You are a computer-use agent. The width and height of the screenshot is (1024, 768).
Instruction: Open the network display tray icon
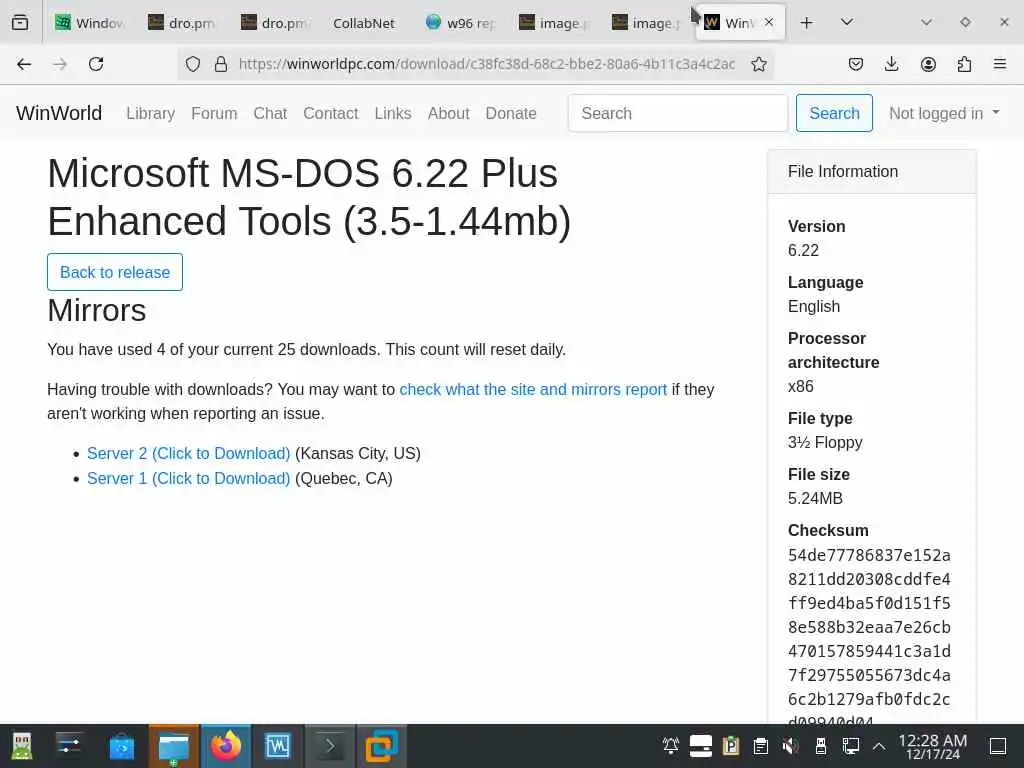pyautogui.click(x=850, y=746)
